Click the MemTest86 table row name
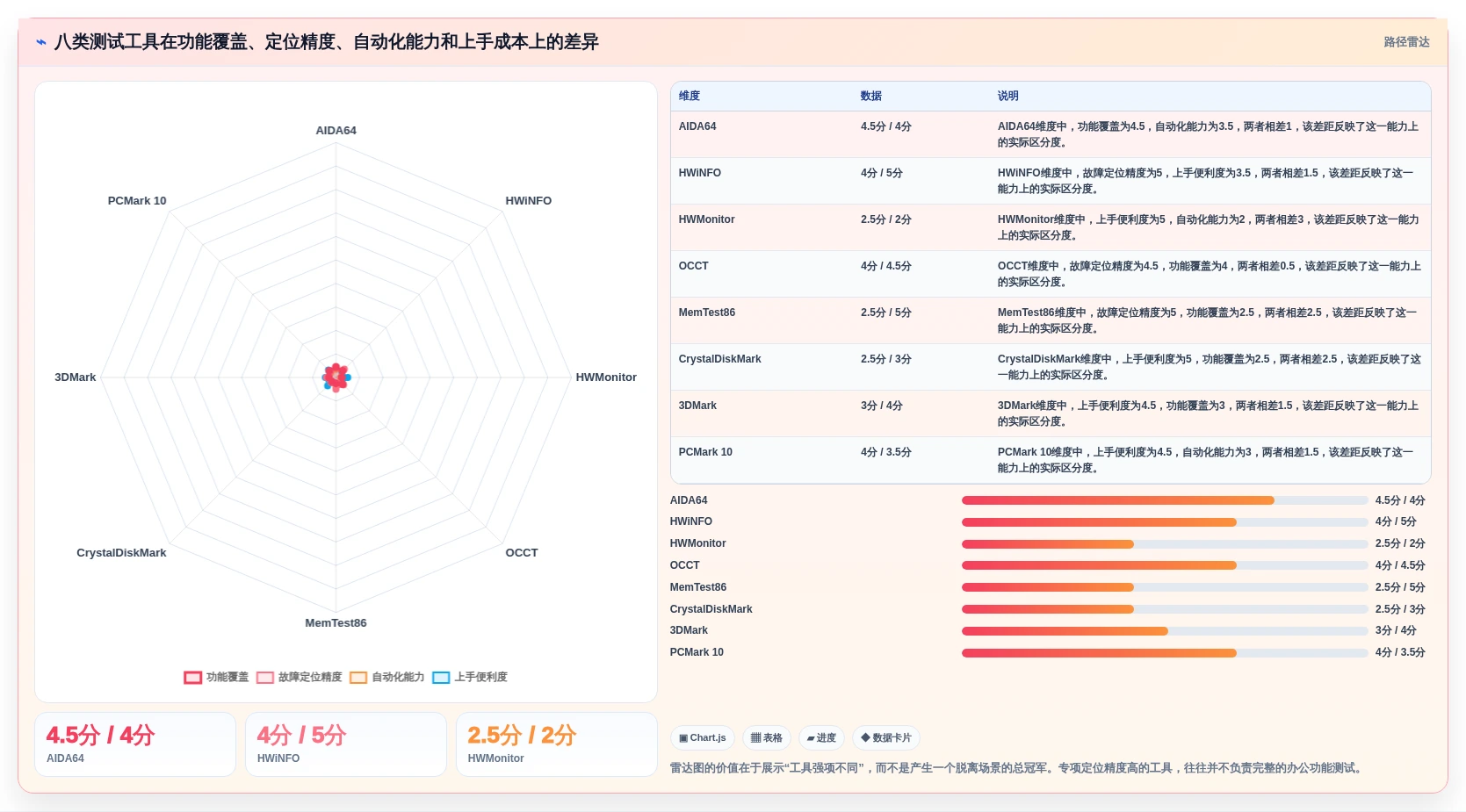 (x=707, y=313)
